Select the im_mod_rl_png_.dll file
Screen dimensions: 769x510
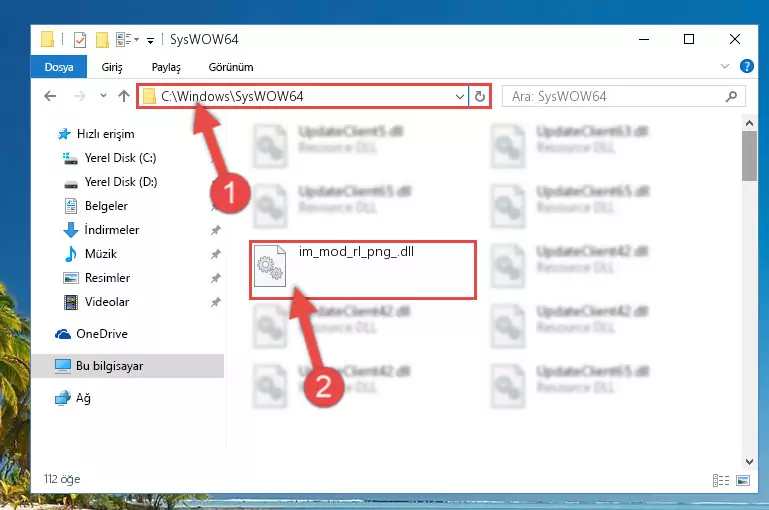point(363,270)
